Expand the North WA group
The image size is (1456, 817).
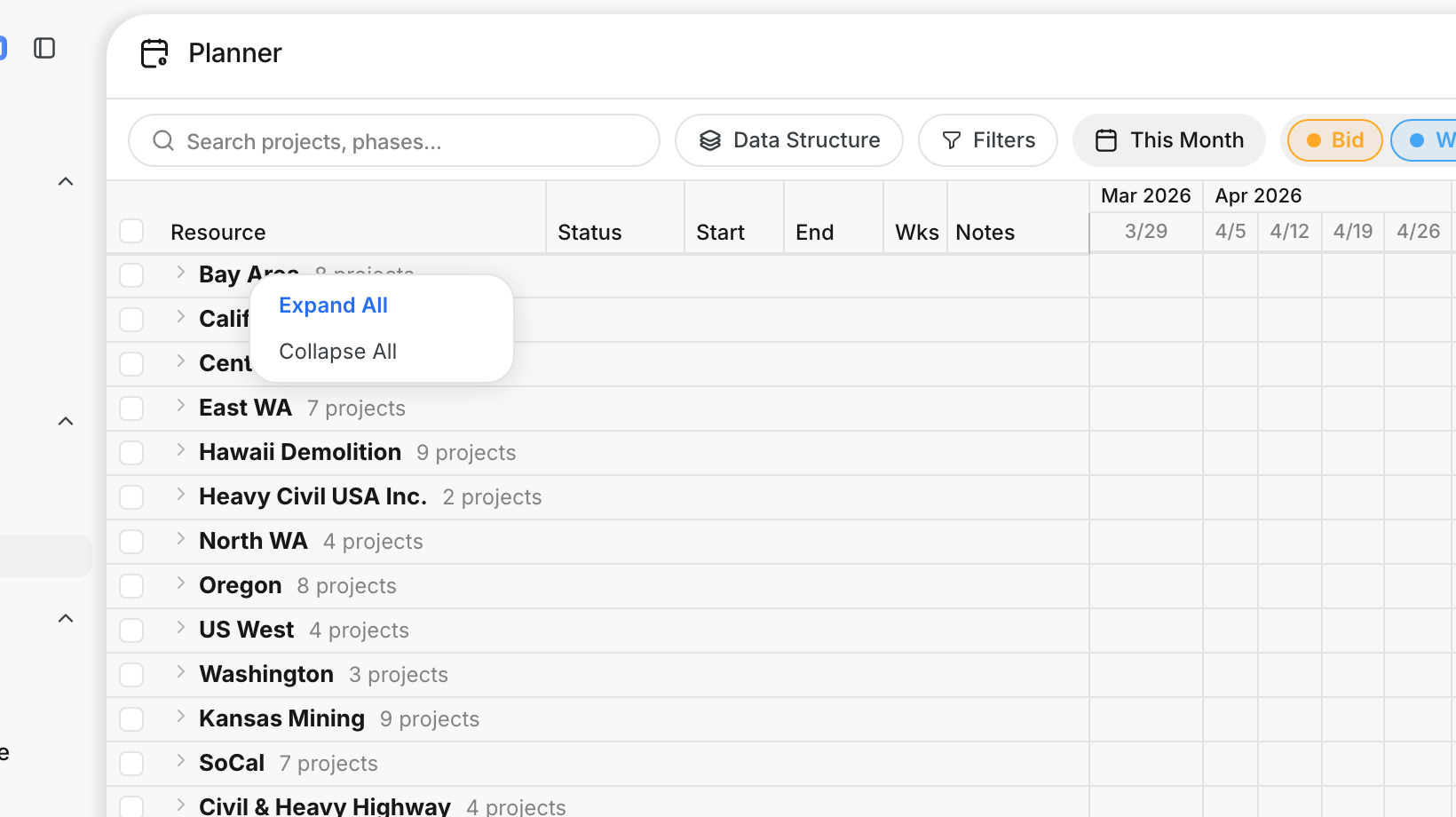(180, 539)
